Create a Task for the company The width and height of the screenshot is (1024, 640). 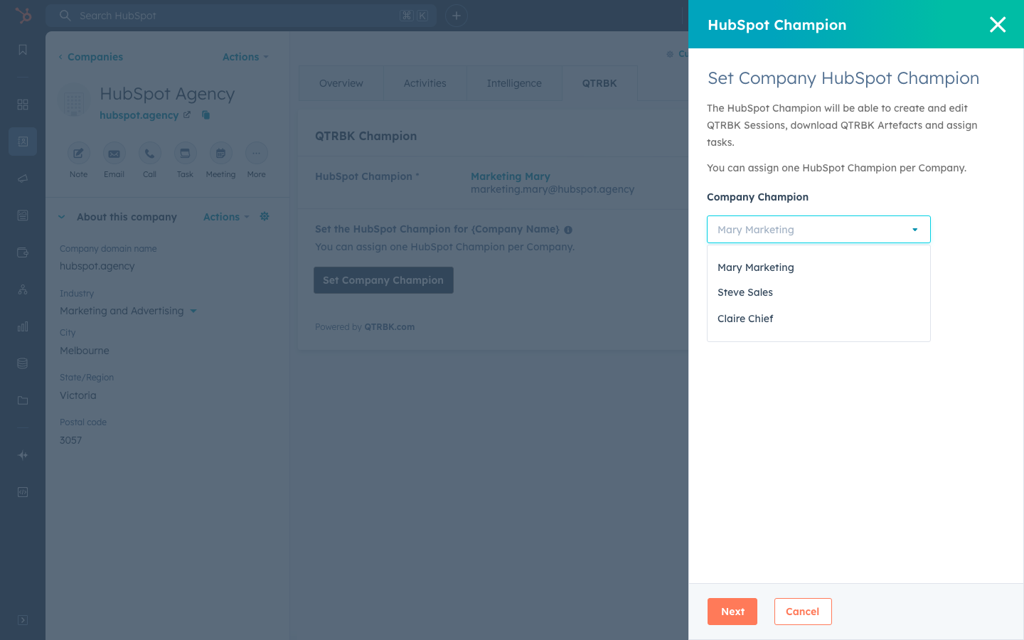pyautogui.click(x=185, y=153)
